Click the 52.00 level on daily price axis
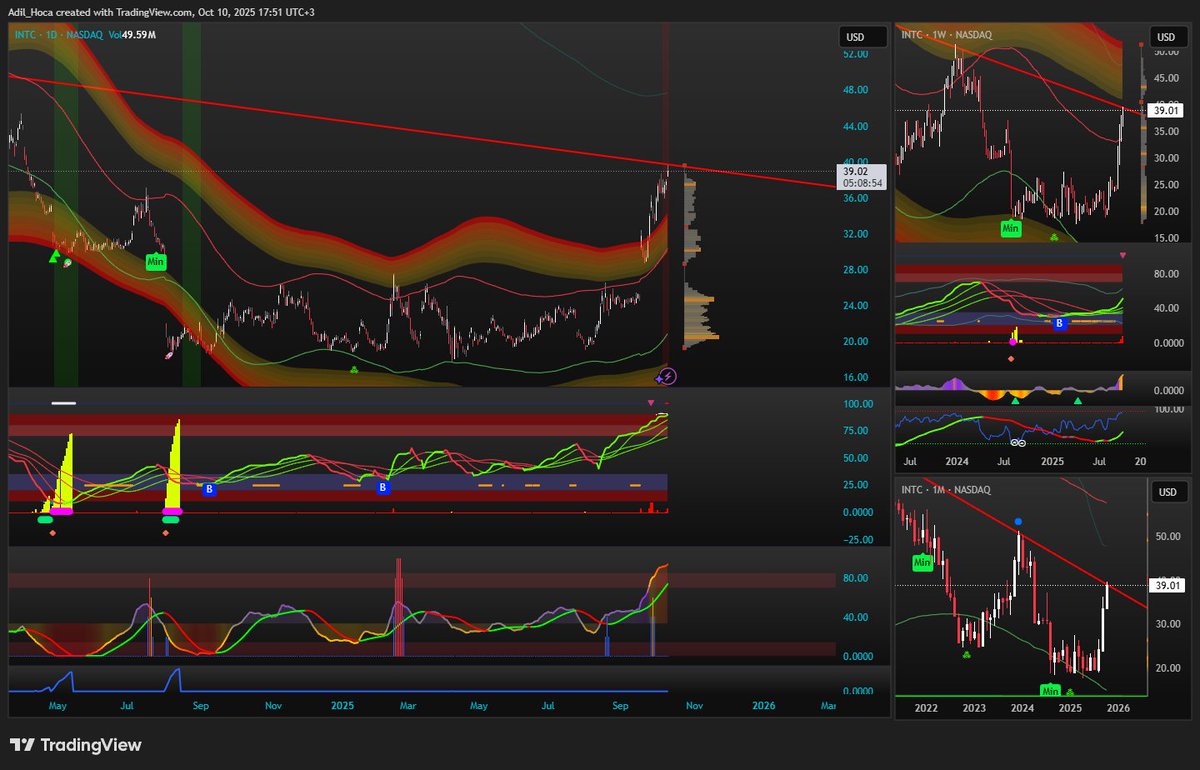 tap(855, 54)
